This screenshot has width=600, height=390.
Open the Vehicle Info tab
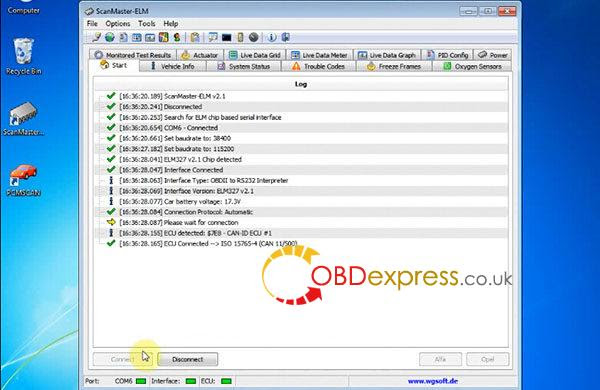pos(173,66)
